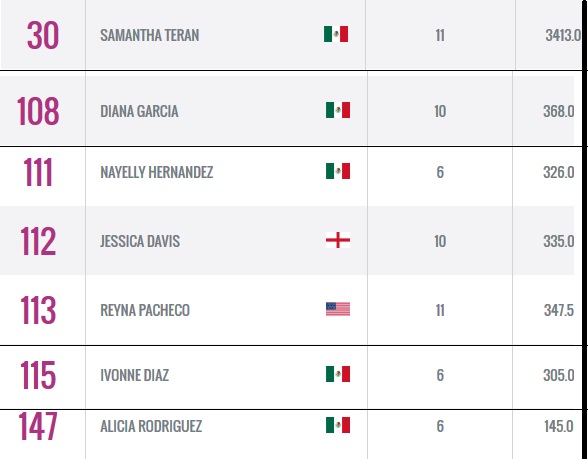Click rank number 108
This screenshot has height=459, width=588.
click(x=38, y=111)
